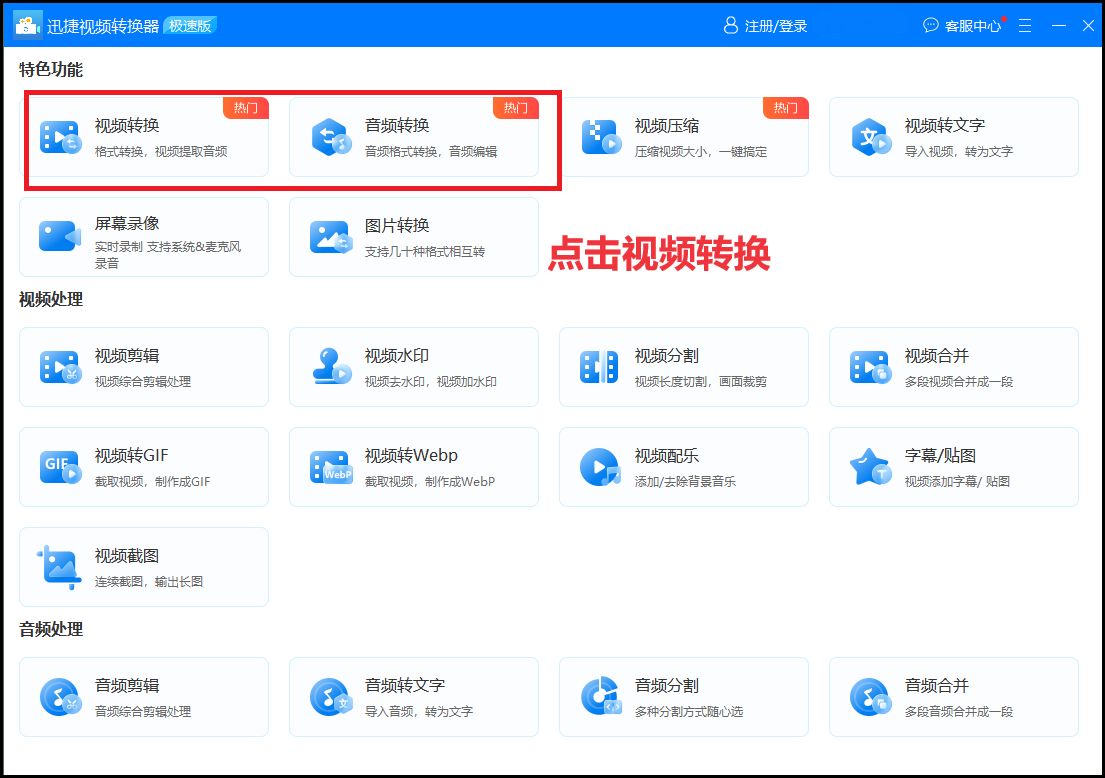Viewport: 1105px width, 778px height.
Task: Select the 音频转换 (Audio Convert) icon
Action: [330, 137]
